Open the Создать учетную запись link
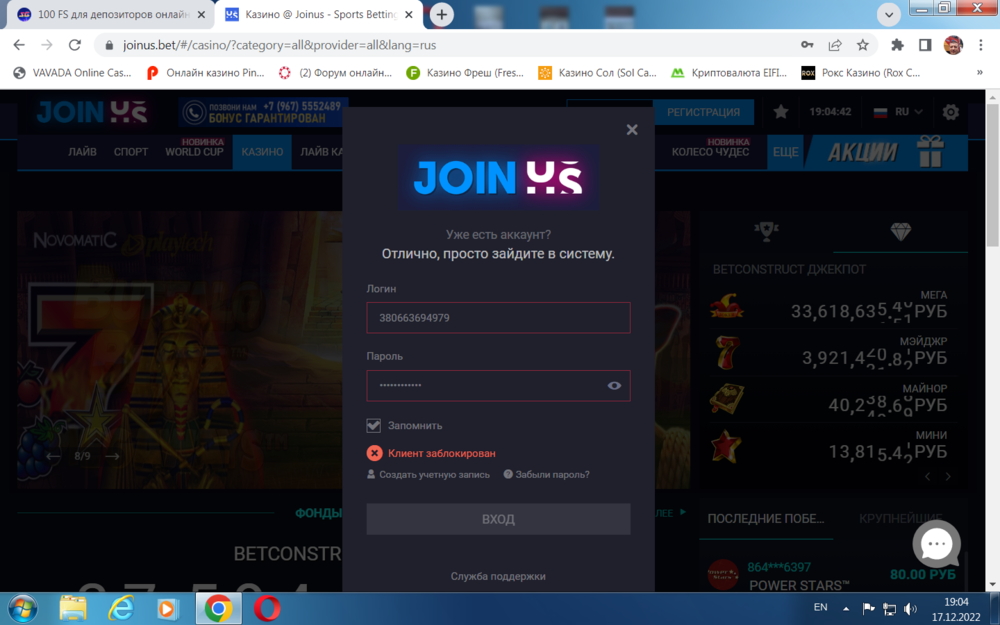 click(429, 474)
